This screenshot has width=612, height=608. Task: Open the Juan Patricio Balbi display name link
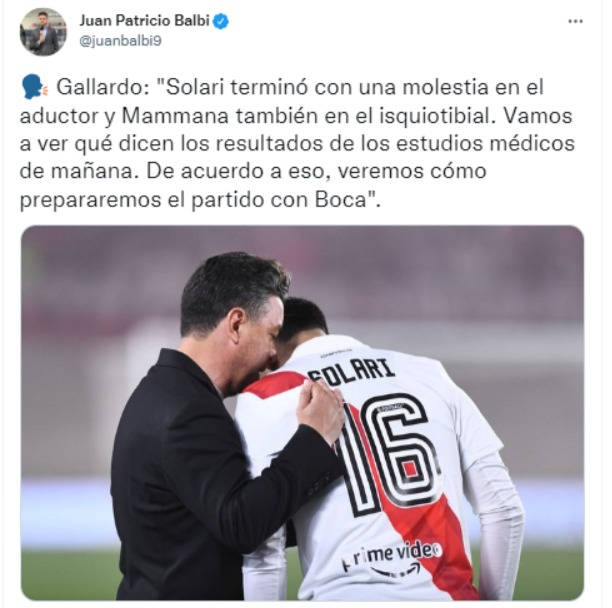tap(145, 21)
